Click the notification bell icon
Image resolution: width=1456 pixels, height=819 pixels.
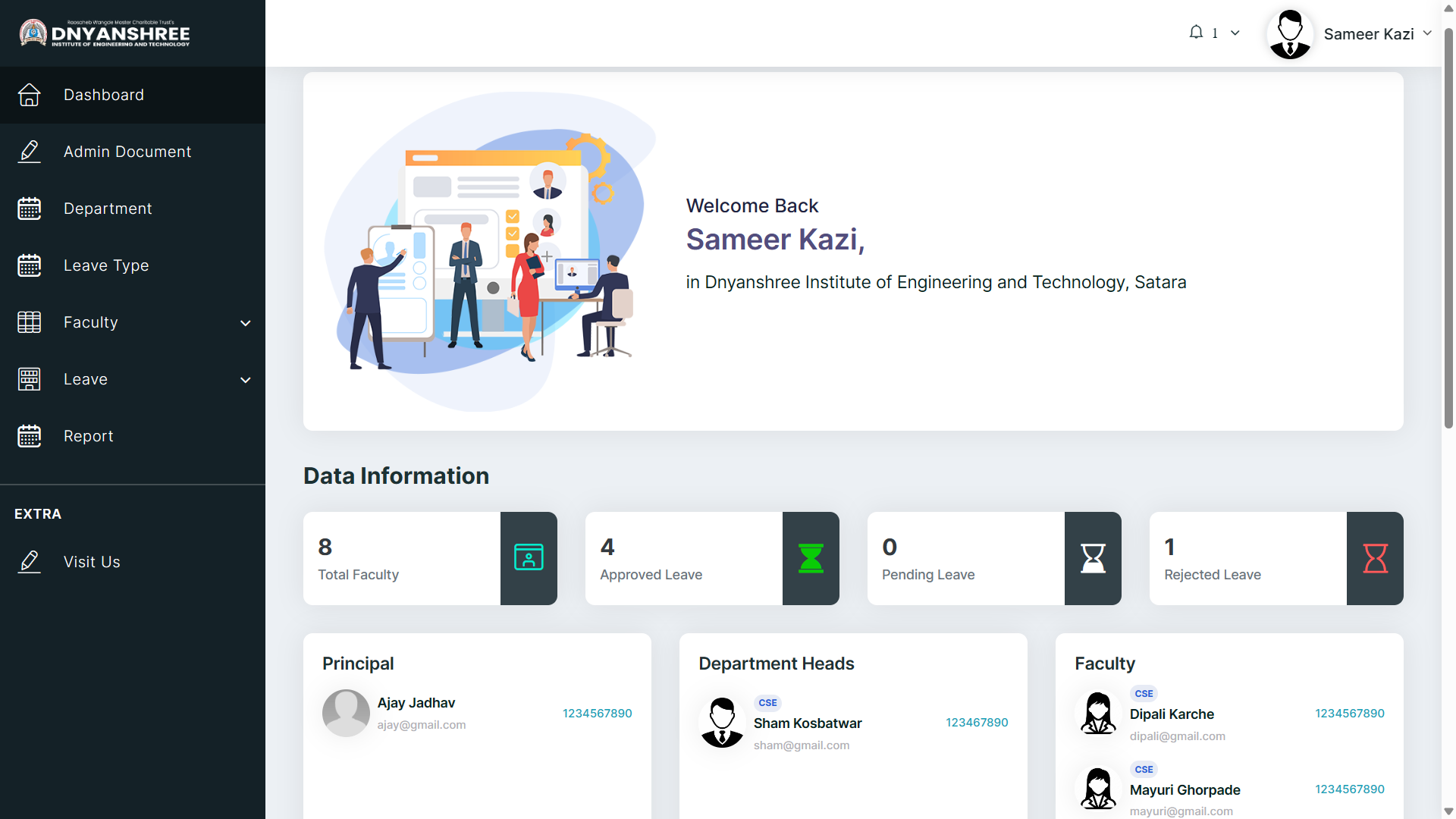click(1196, 33)
